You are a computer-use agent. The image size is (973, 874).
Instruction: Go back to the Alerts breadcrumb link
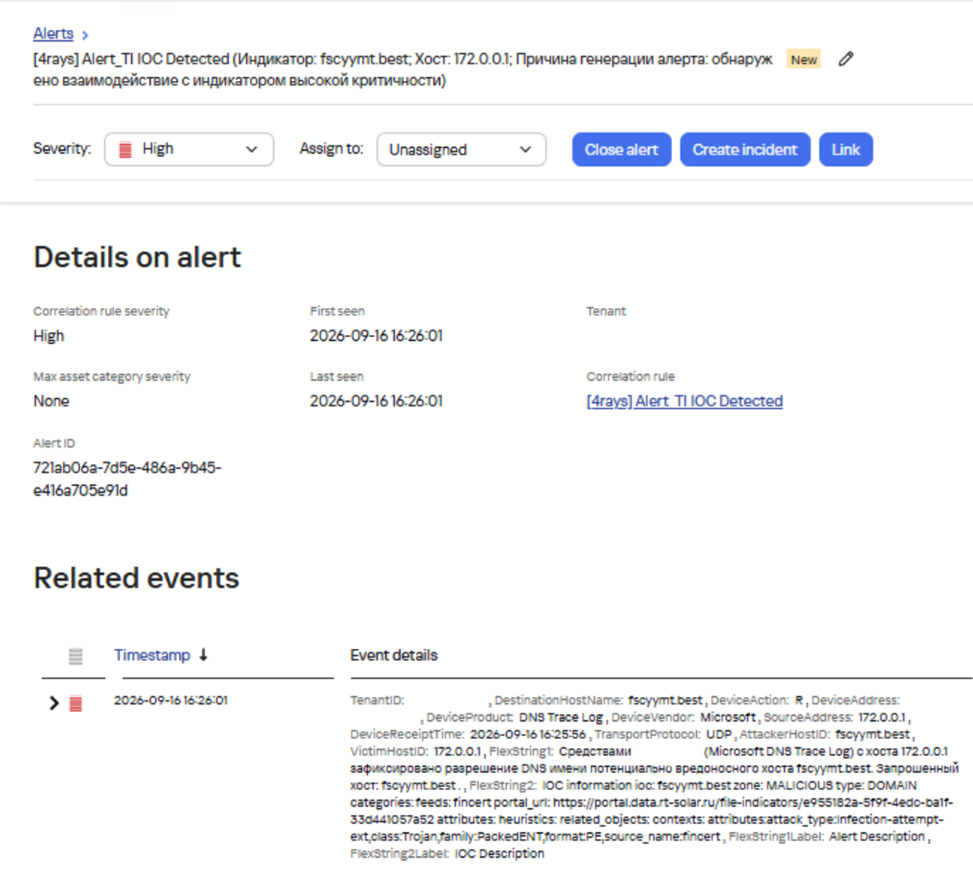click(53, 34)
